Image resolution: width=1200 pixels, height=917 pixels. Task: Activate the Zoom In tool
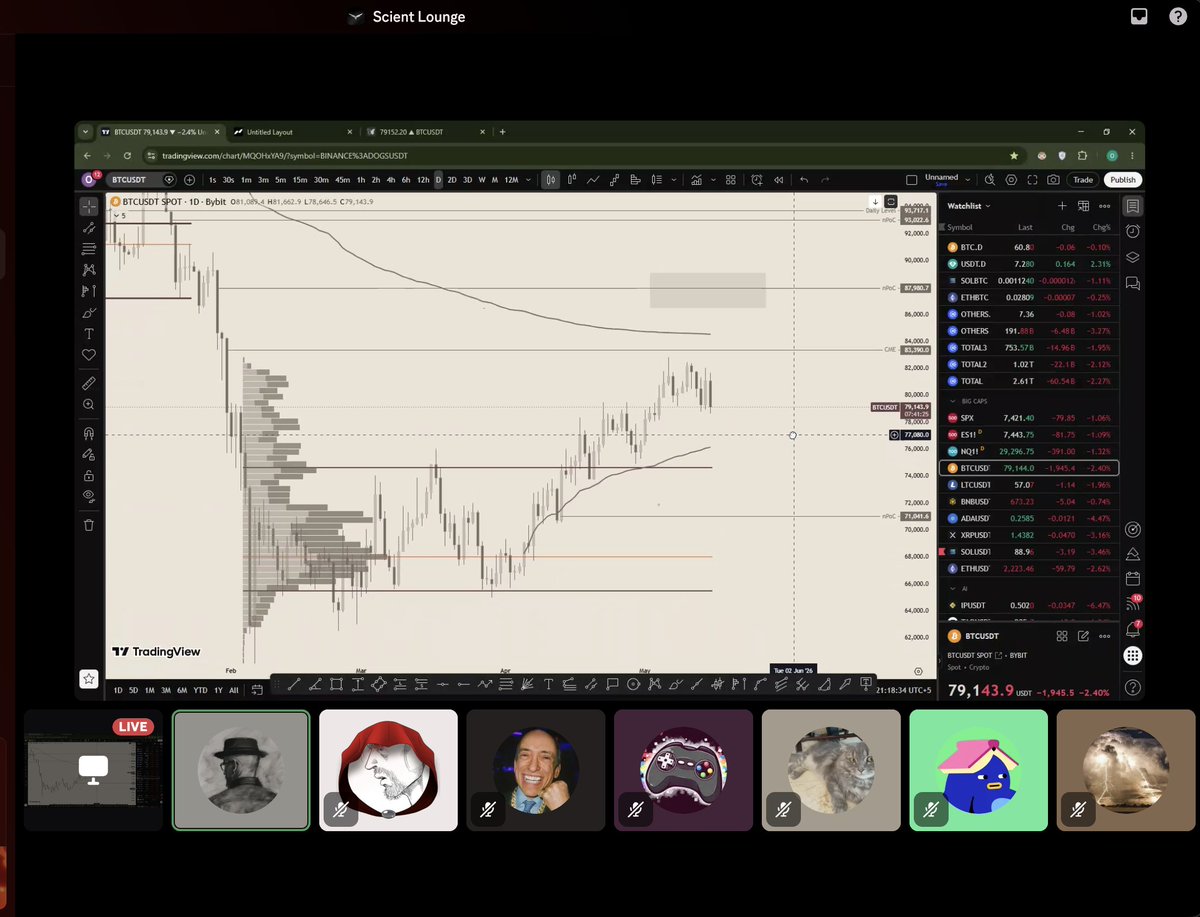[89, 404]
